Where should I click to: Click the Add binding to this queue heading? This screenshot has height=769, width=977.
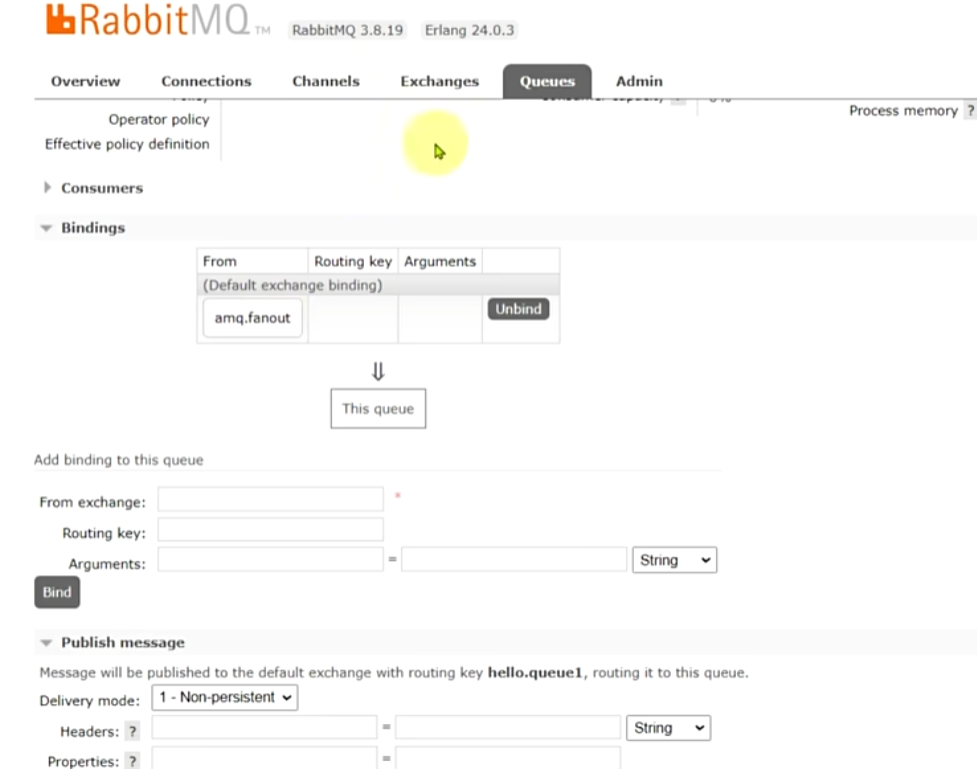118,460
